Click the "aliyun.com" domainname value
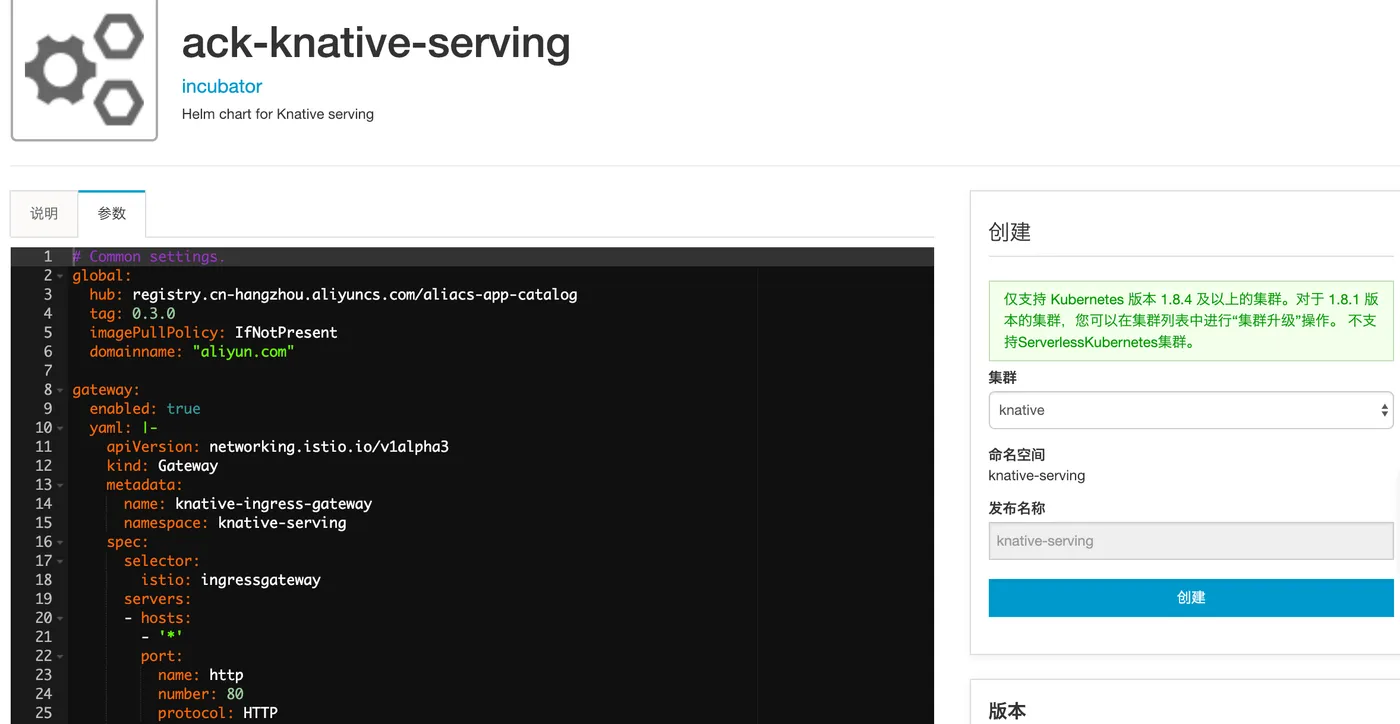This screenshot has height=724, width=1400. (243, 351)
